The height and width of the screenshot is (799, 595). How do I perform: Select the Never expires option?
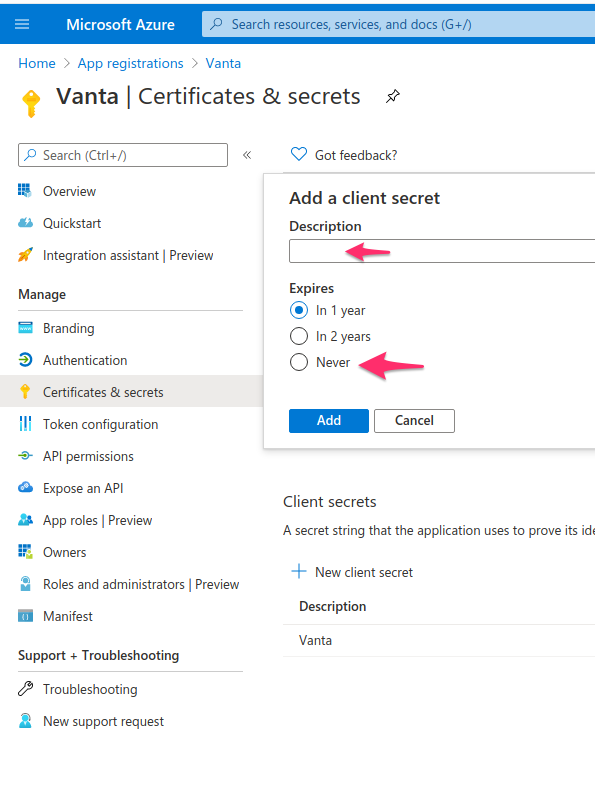pos(299,362)
